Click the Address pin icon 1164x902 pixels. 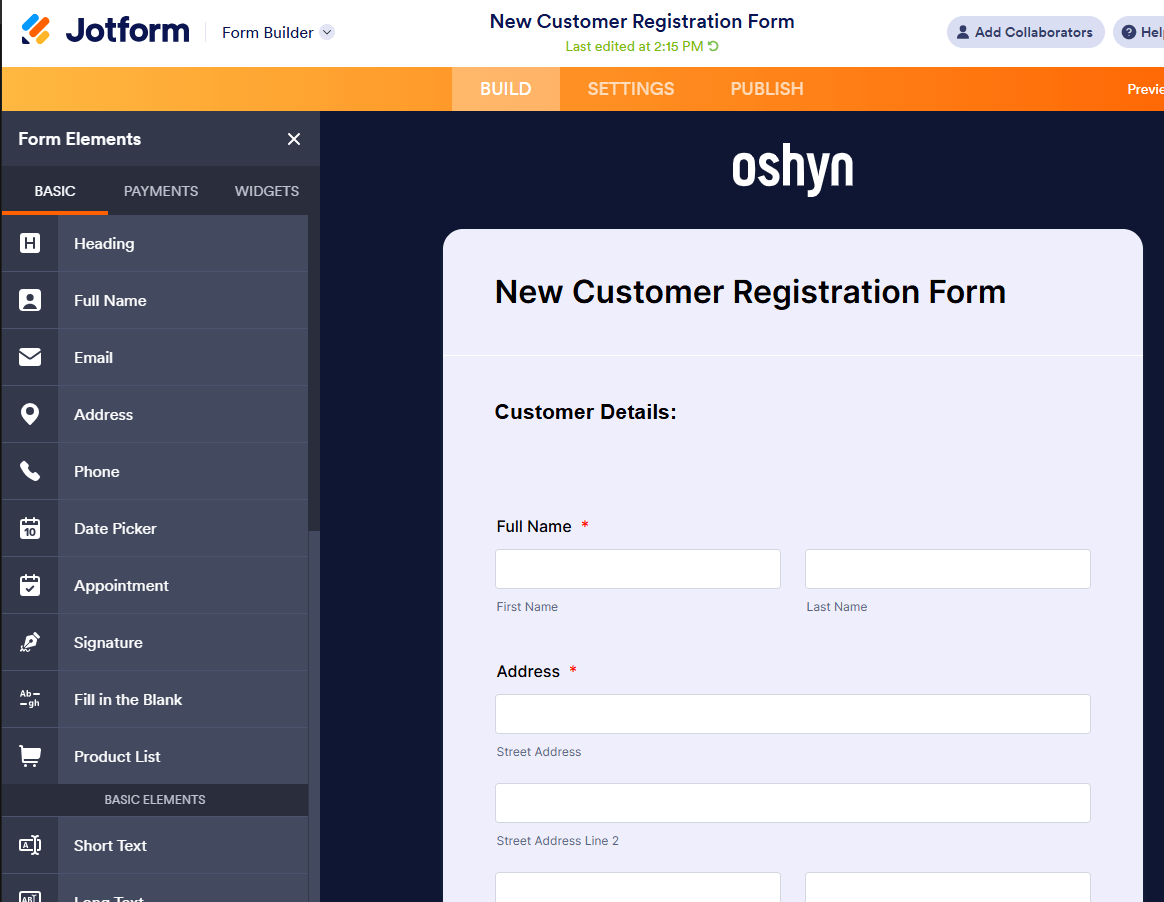[x=30, y=414]
